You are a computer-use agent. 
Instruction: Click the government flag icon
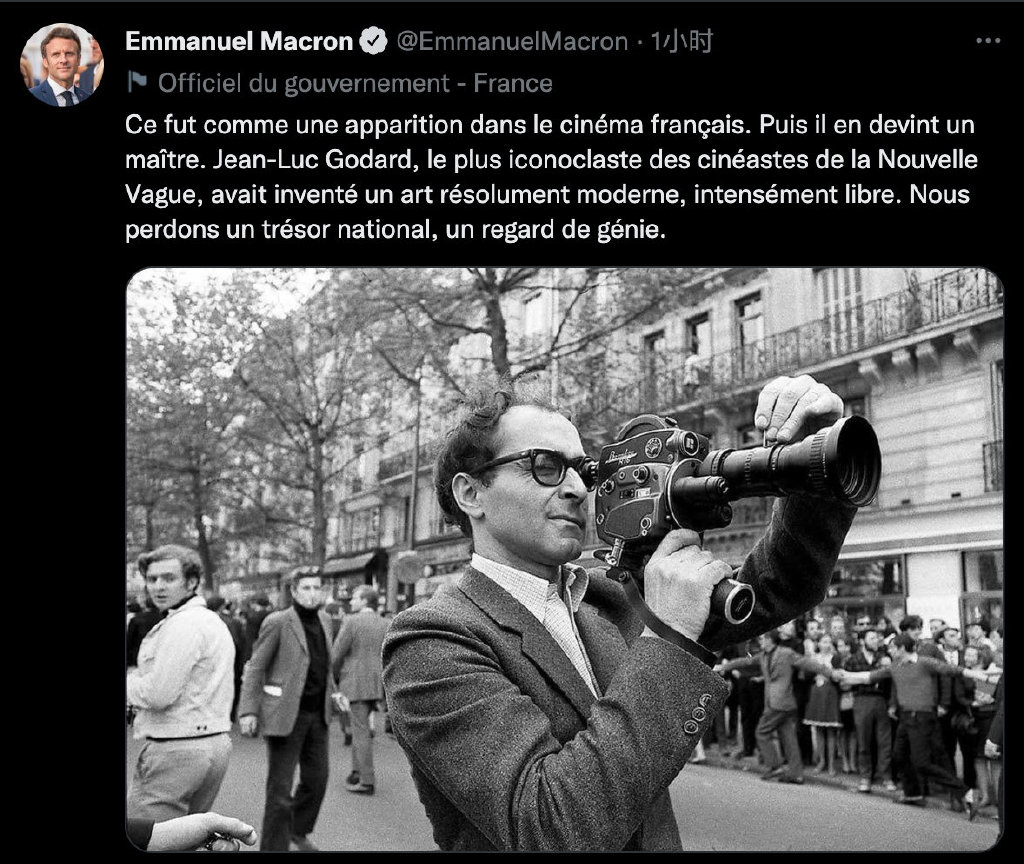tap(137, 82)
